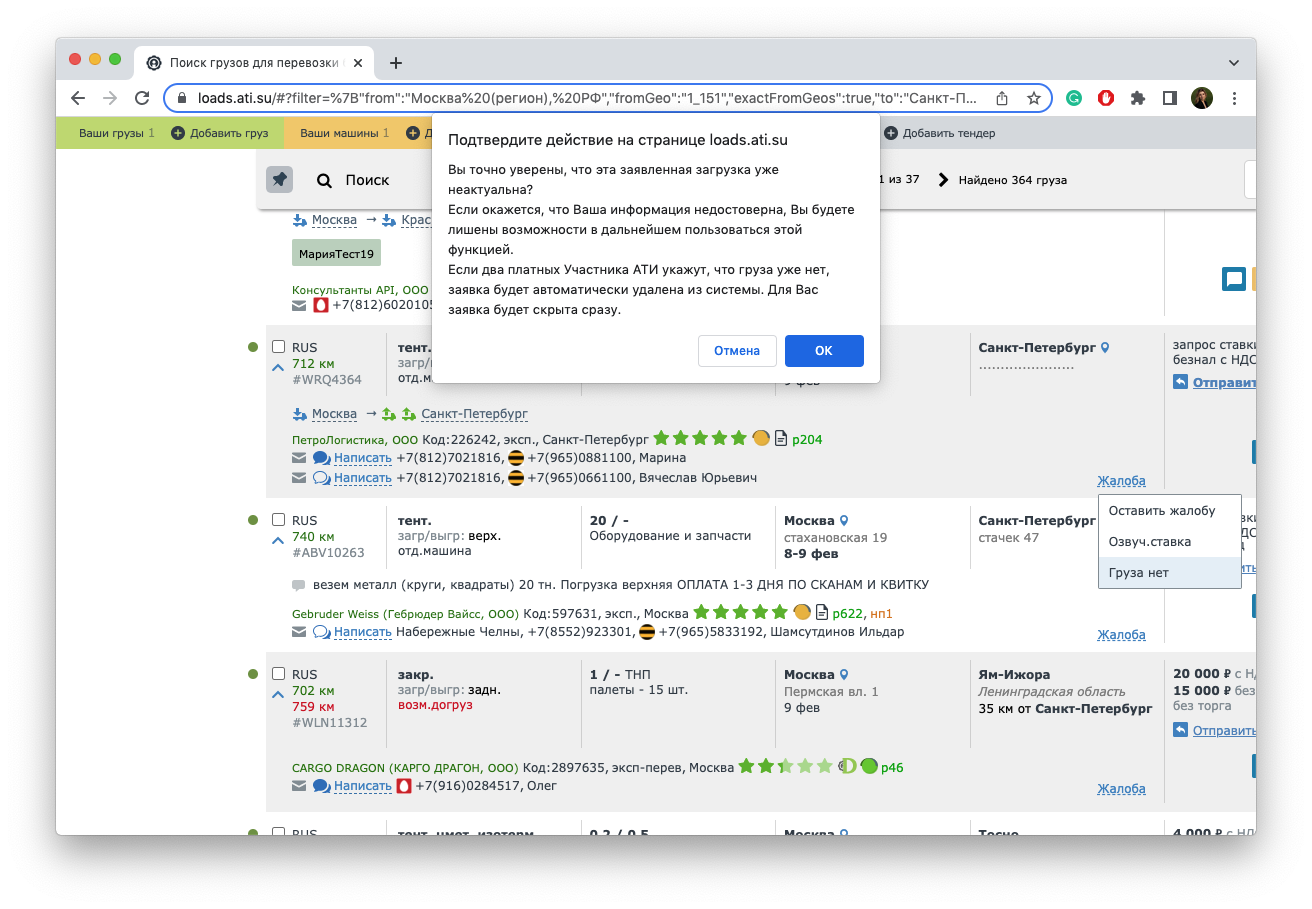The image size is (1312, 909).
Task: Click the five-star rating of ПетроЛогистика
Action: pyautogui.click(x=700, y=438)
